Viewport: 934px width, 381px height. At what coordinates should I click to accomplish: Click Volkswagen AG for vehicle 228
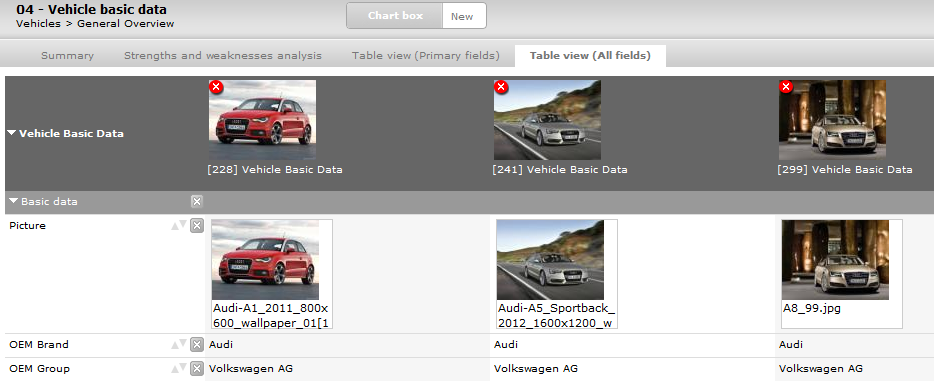[x=251, y=369]
